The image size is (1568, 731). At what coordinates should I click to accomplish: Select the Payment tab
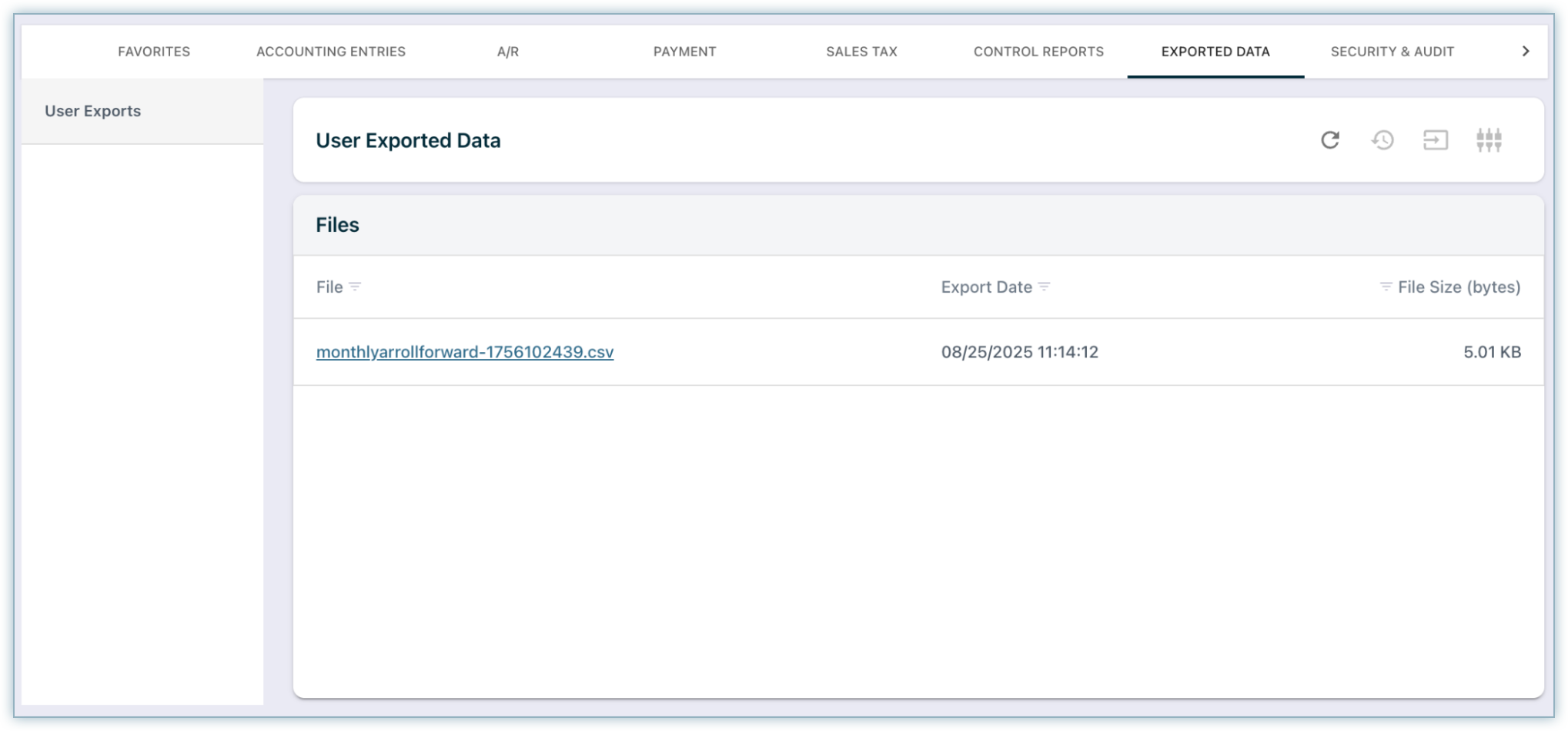(684, 52)
